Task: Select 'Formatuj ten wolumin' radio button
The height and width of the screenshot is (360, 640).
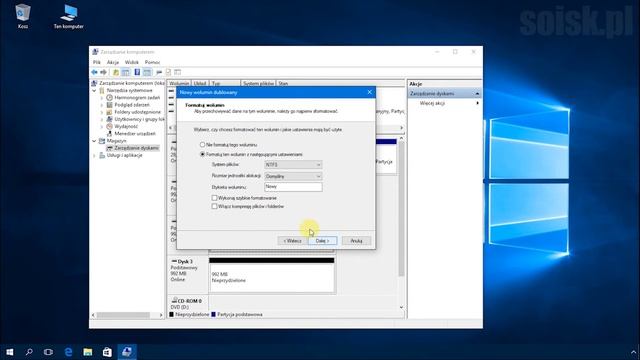Action: [x=202, y=154]
